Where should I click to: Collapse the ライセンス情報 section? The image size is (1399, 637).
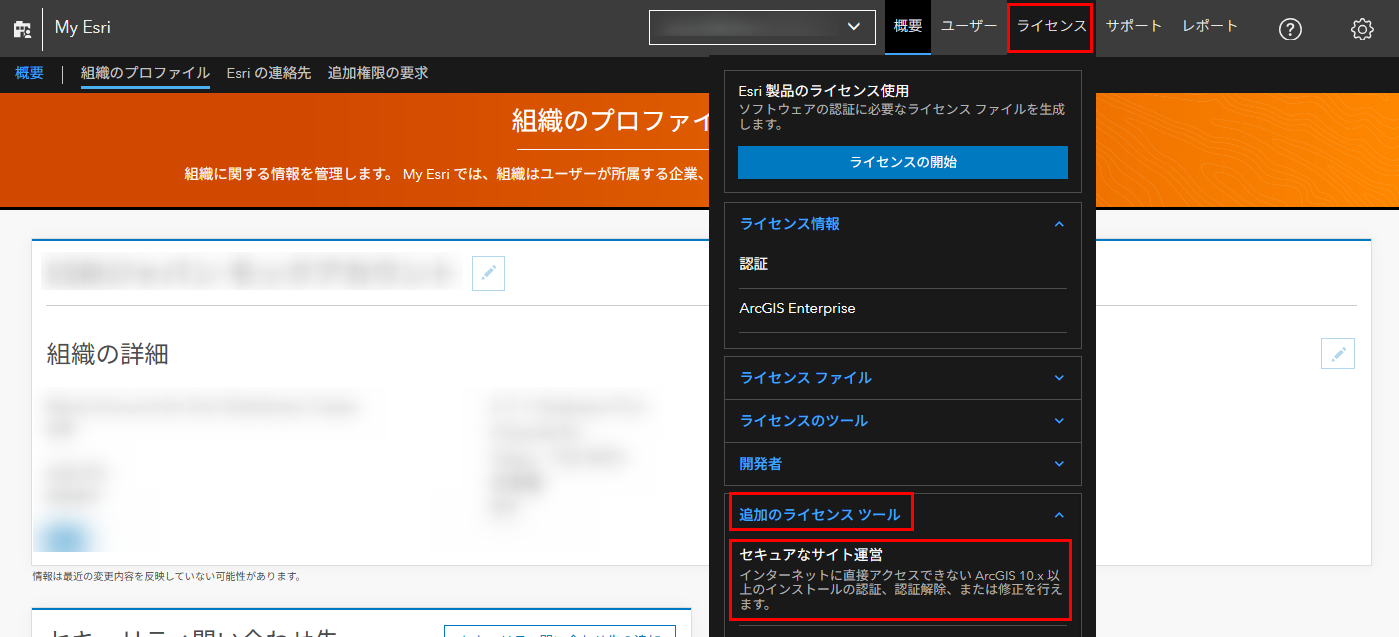pos(1059,225)
